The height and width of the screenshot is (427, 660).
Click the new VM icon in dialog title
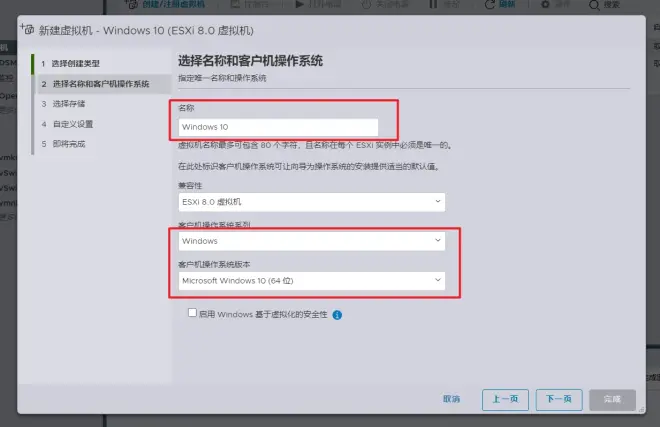tap(27, 29)
